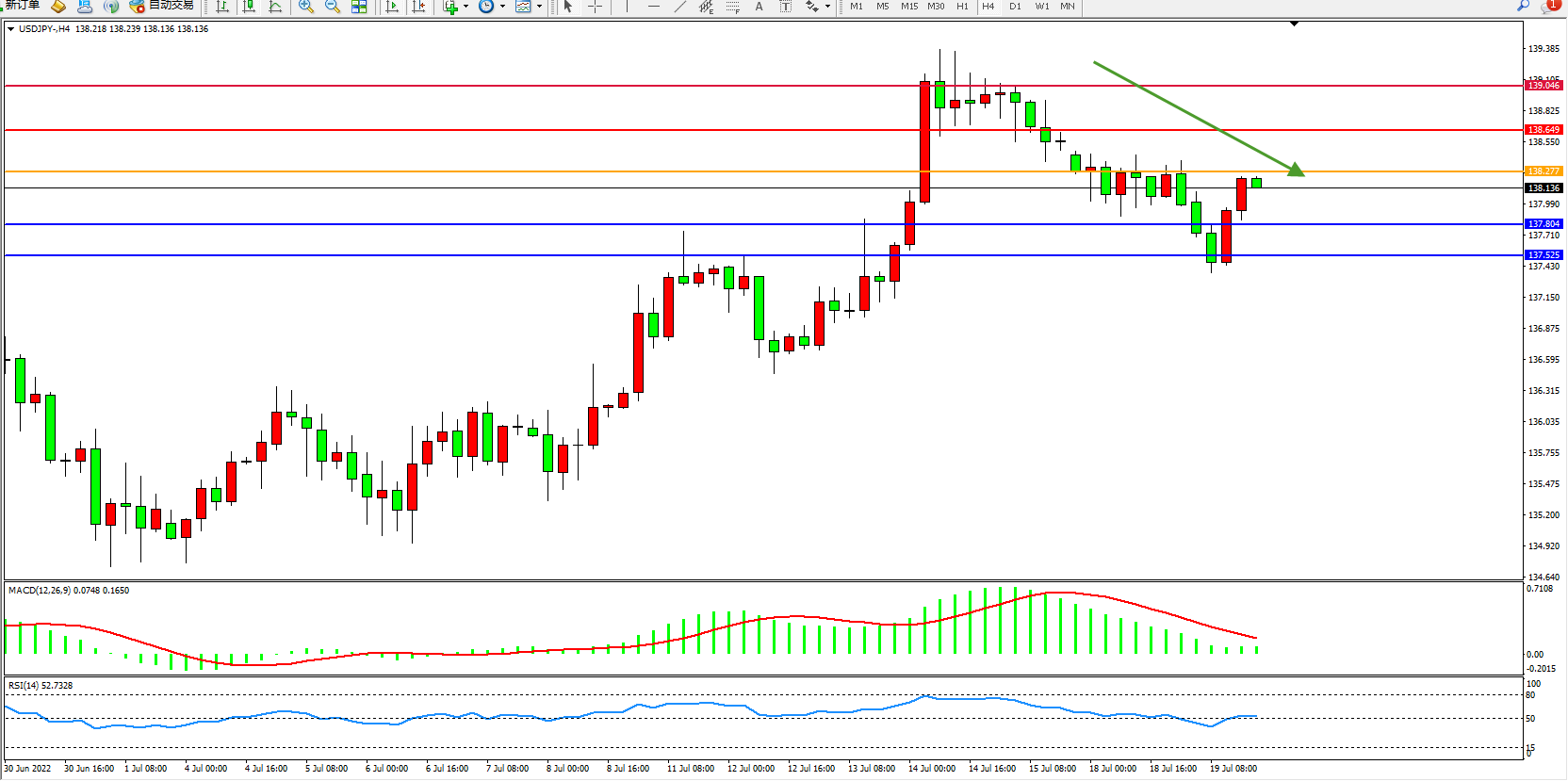Screen dimensions: 1568x781
Task: Select the M15 timeframe button
Action: tap(908, 7)
